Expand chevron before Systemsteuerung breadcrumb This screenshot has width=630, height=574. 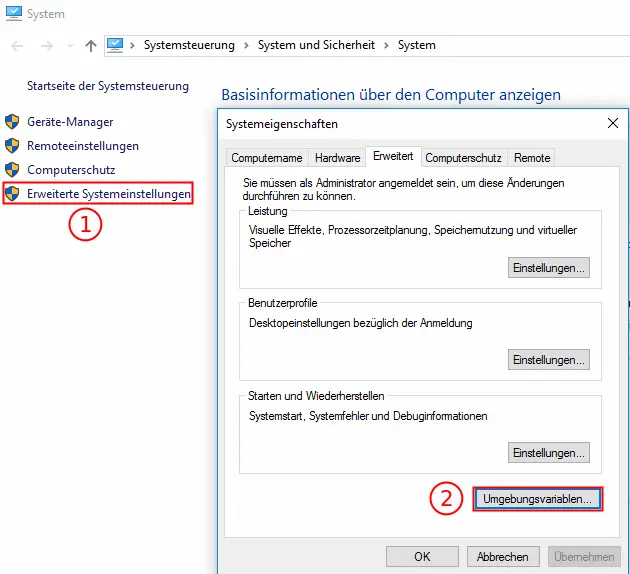coord(132,45)
